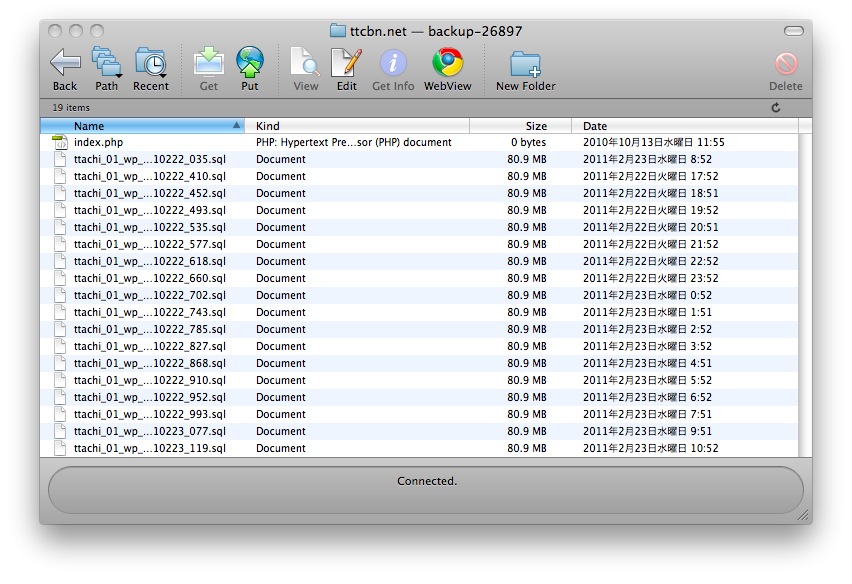Click the Put upload icon
The image size is (852, 584).
tap(249, 64)
